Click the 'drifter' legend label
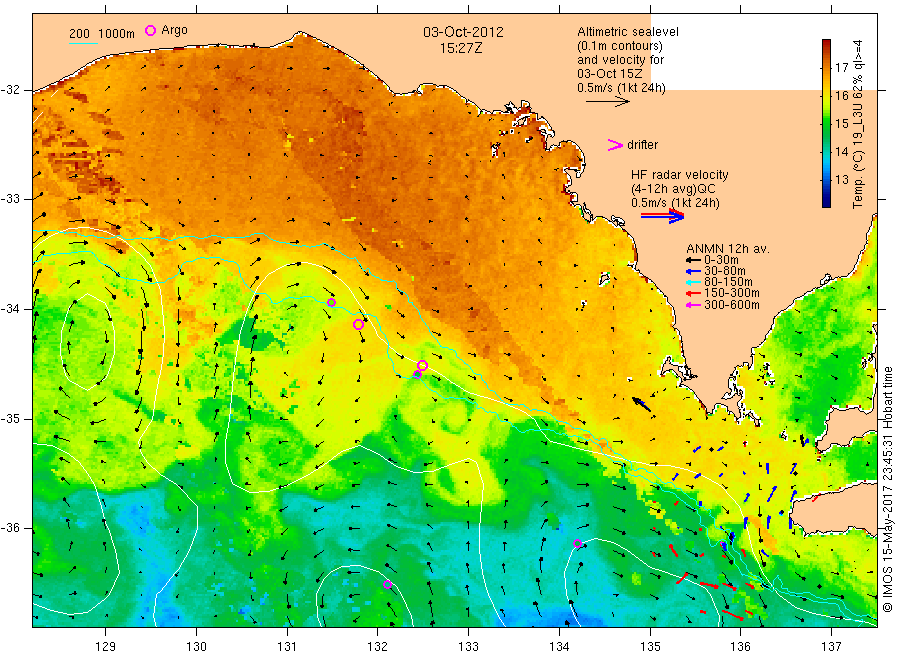The height and width of the screenshot is (660, 900). pyautogui.click(x=642, y=145)
